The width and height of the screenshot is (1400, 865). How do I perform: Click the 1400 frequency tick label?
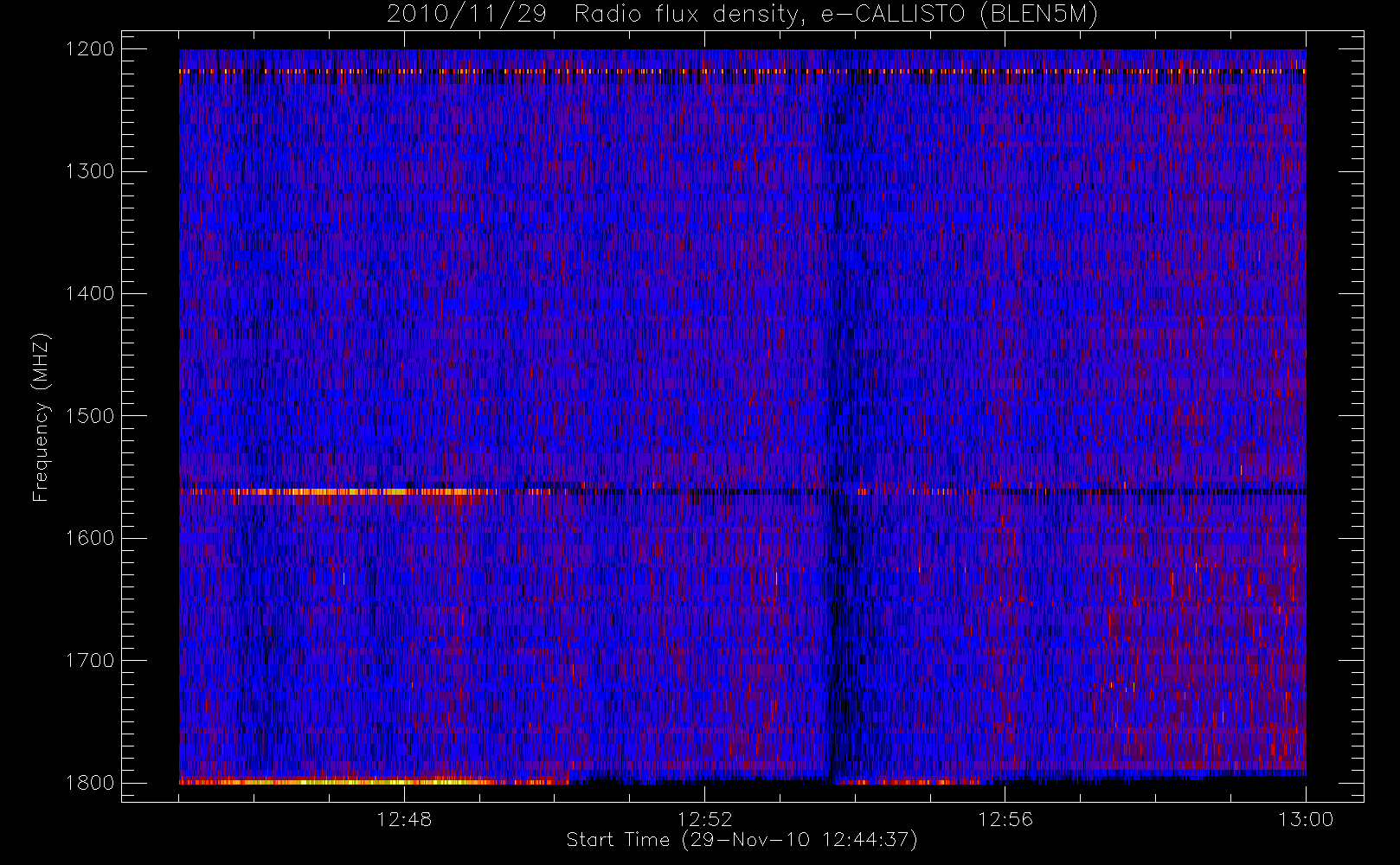(x=90, y=294)
